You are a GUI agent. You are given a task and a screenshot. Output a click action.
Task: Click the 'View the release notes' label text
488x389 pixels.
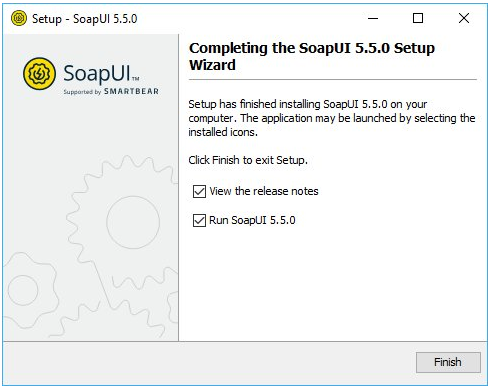[x=264, y=191]
